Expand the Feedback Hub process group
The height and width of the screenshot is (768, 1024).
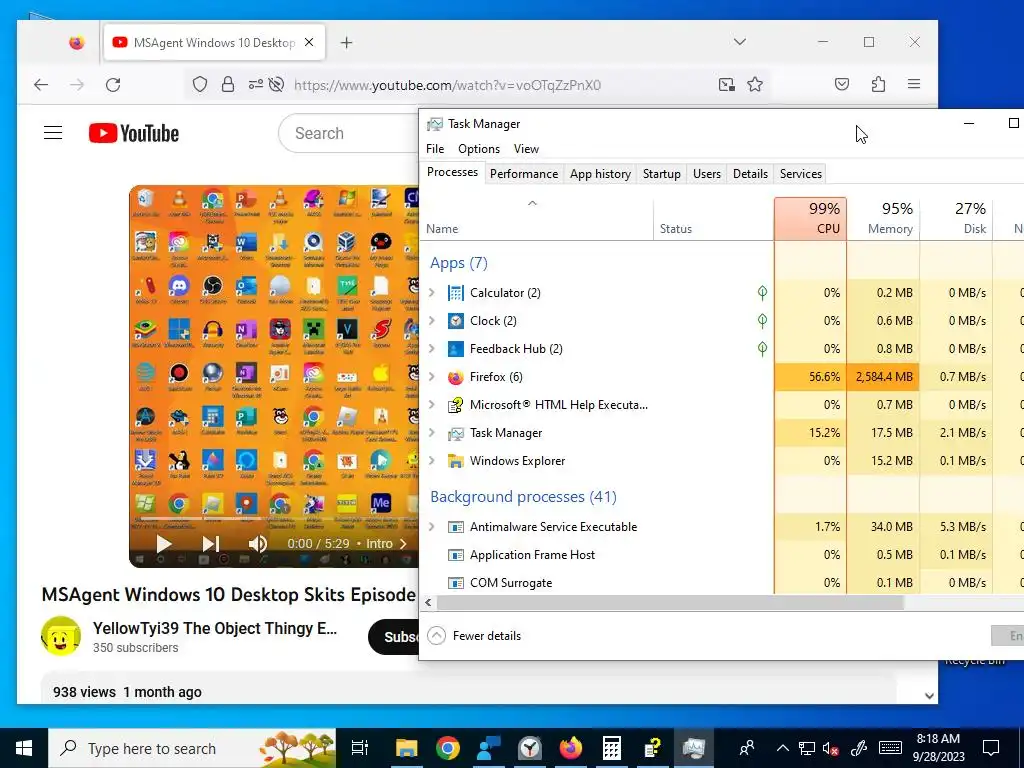pos(432,349)
